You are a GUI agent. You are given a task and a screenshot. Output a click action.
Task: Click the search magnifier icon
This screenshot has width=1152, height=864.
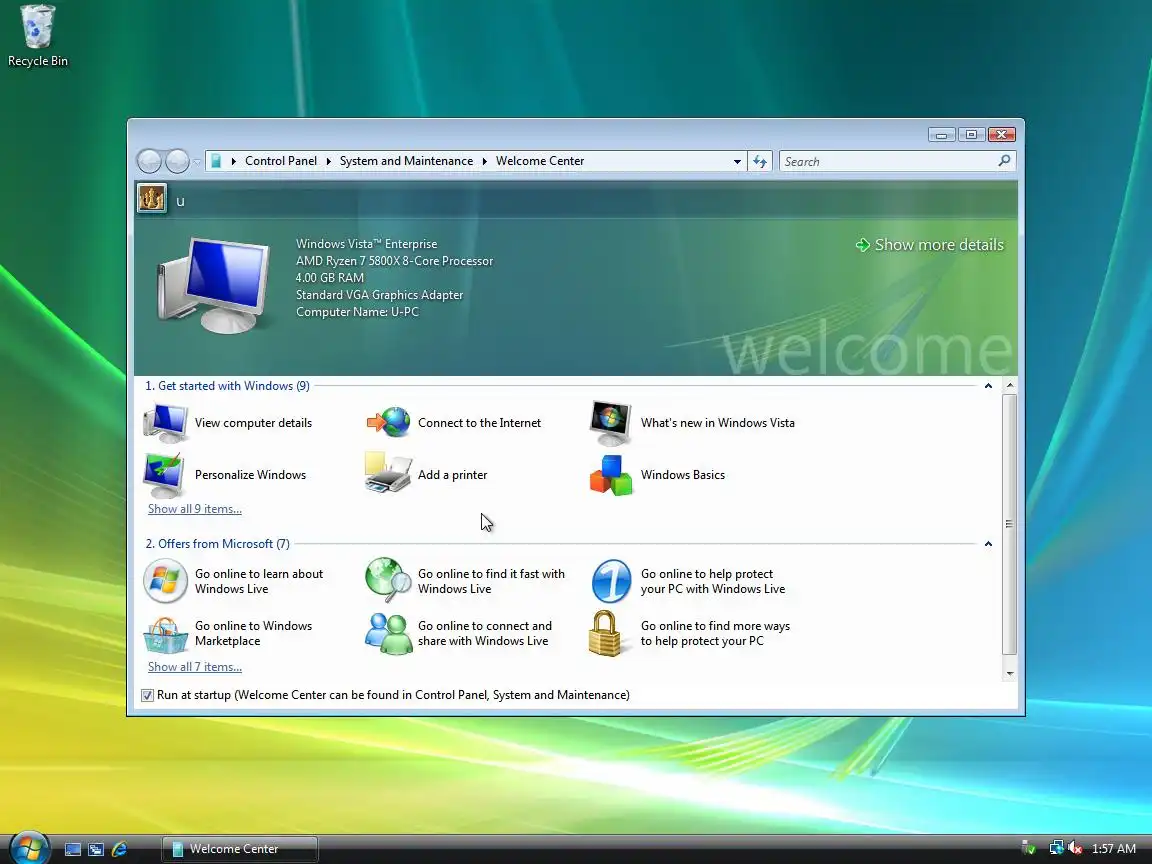[1004, 160]
